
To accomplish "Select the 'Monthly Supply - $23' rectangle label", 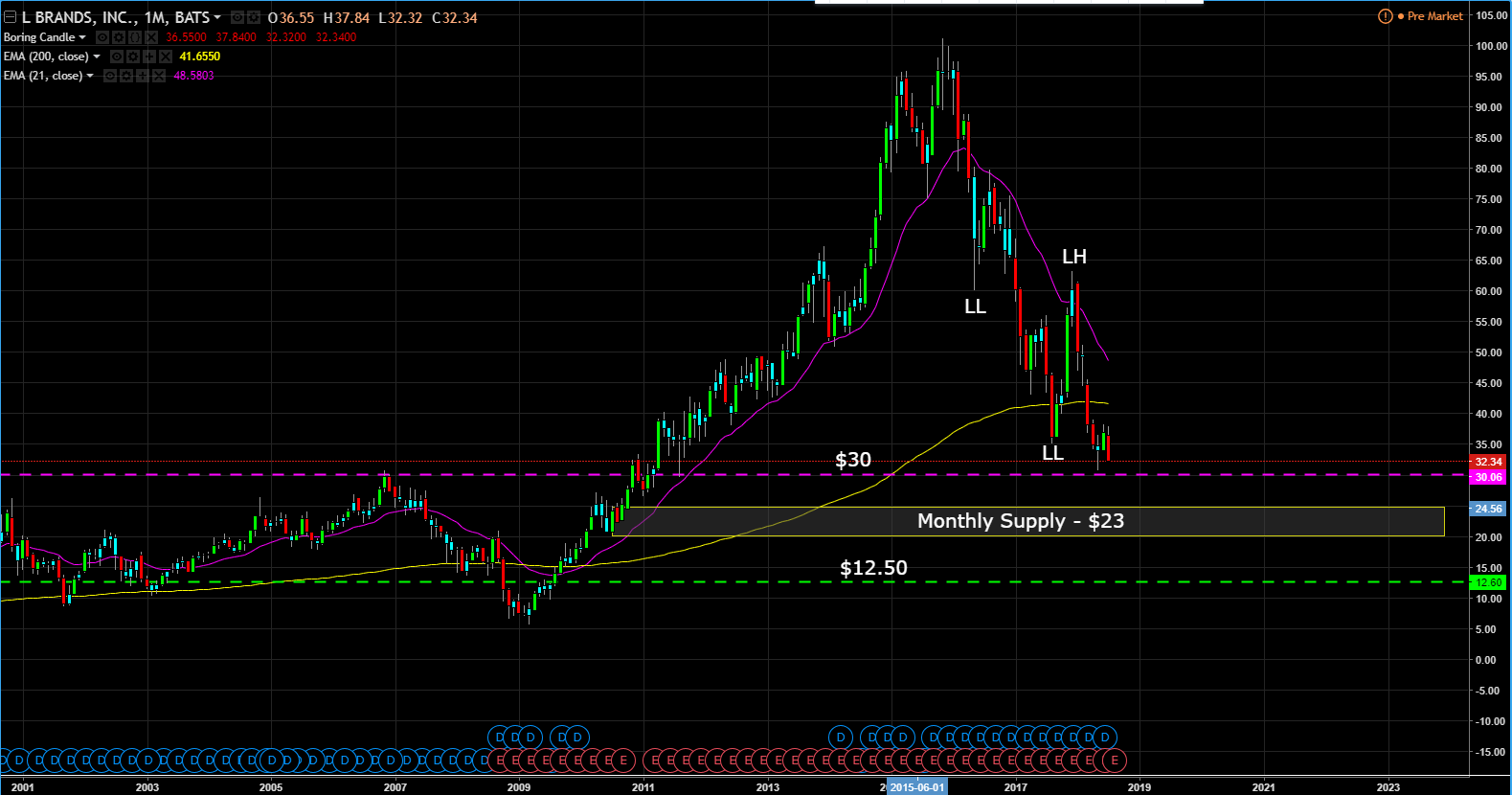I will pyautogui.click(x=1021, y=521).
